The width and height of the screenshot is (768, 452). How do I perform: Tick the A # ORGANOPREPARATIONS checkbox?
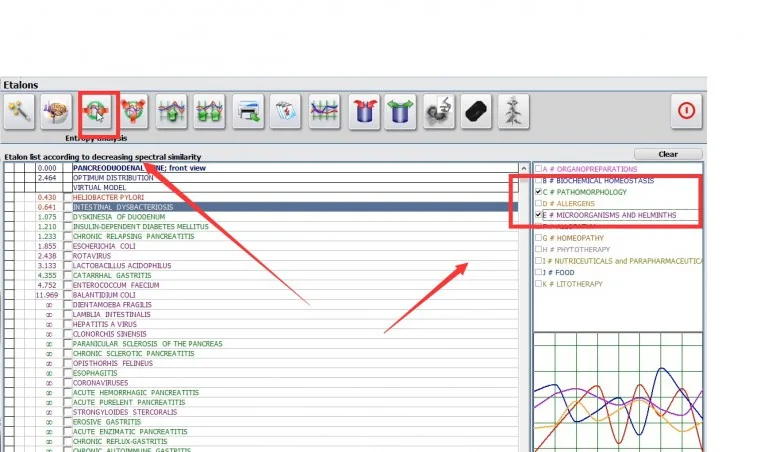[538, 168]
